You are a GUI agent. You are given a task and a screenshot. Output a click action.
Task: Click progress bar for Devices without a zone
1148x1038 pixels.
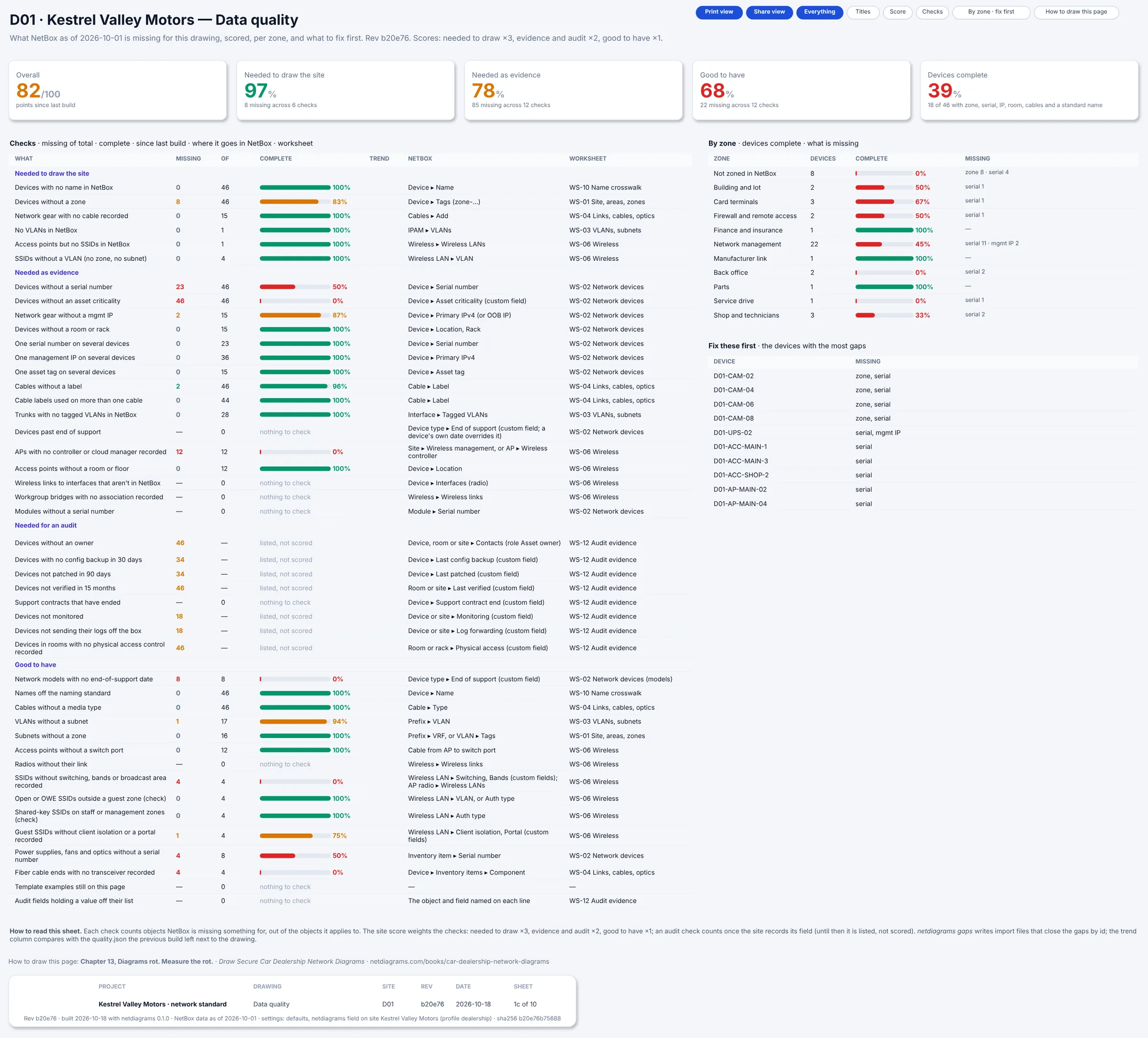coord(295,201)
